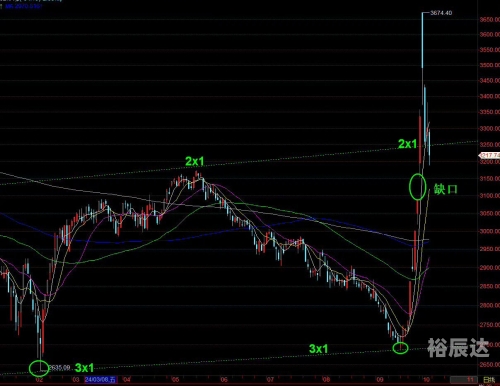Click the 10 month marker on time axis
Screen dimensions: 500x386
426,380
